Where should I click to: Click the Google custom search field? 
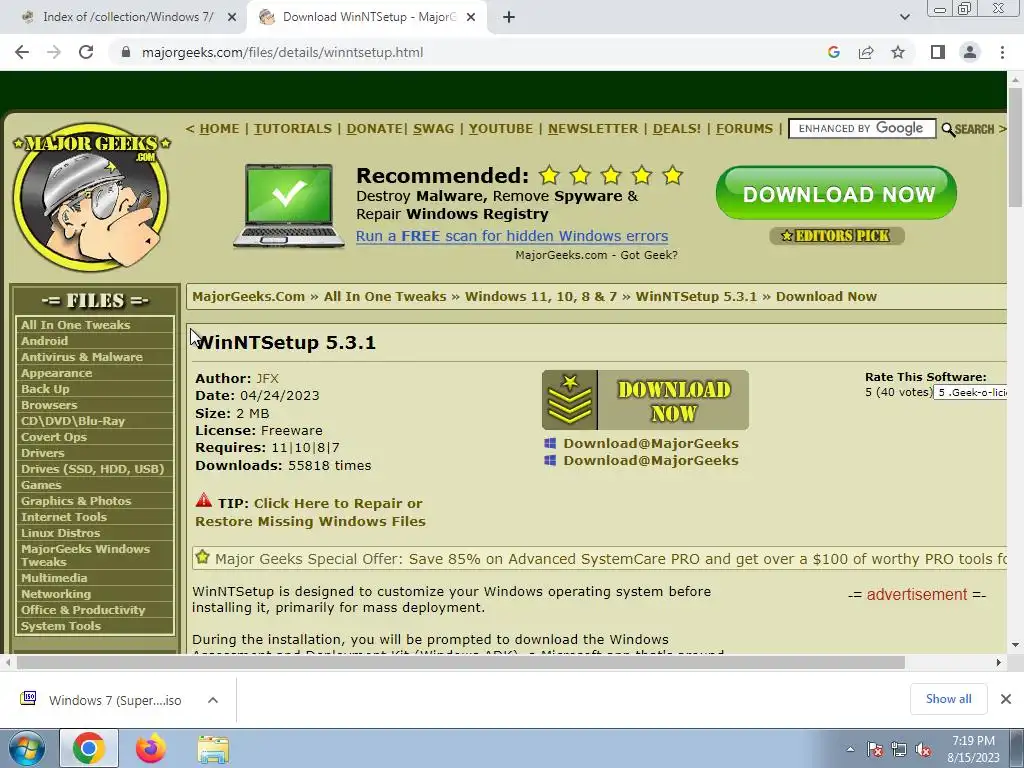coord(862,129)
